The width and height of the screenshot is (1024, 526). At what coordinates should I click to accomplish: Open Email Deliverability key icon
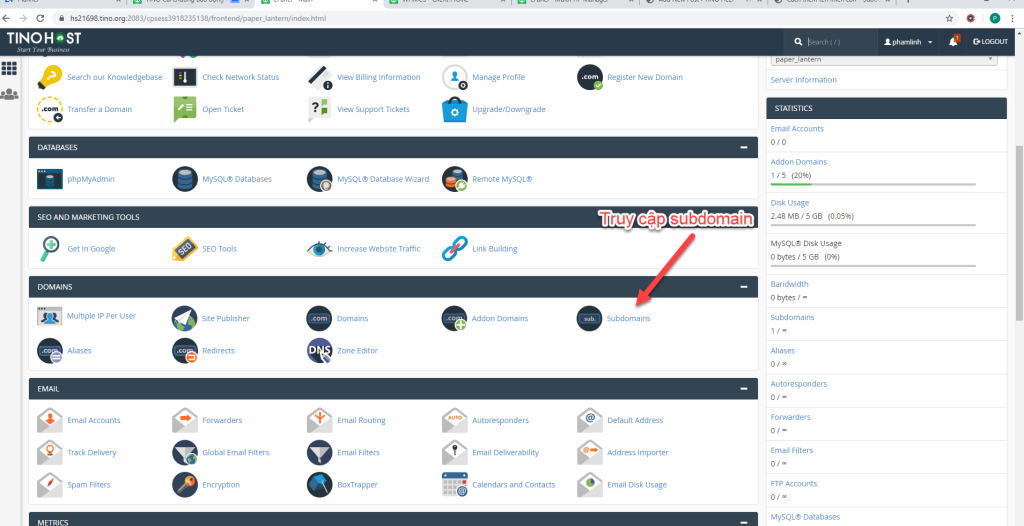(455, 452)
